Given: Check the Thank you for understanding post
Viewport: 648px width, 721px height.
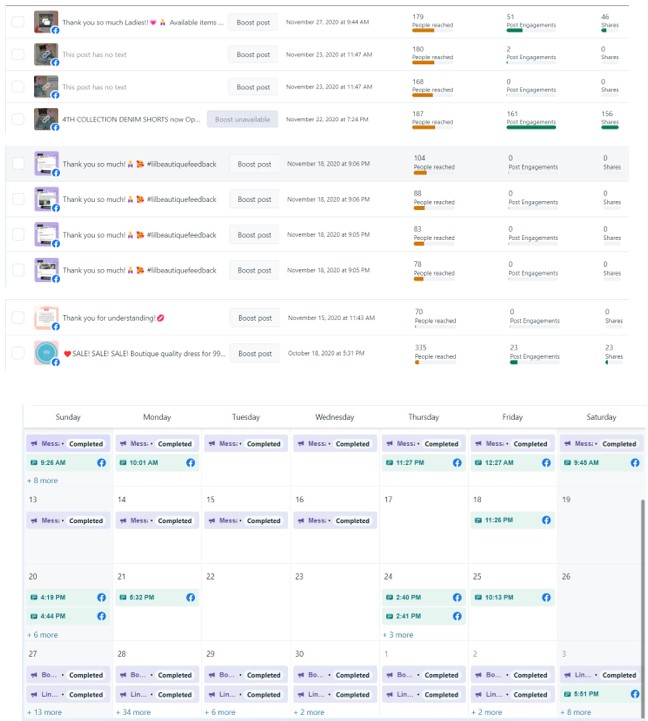Looking at the screenshot, I should click(x=18, y=318).
